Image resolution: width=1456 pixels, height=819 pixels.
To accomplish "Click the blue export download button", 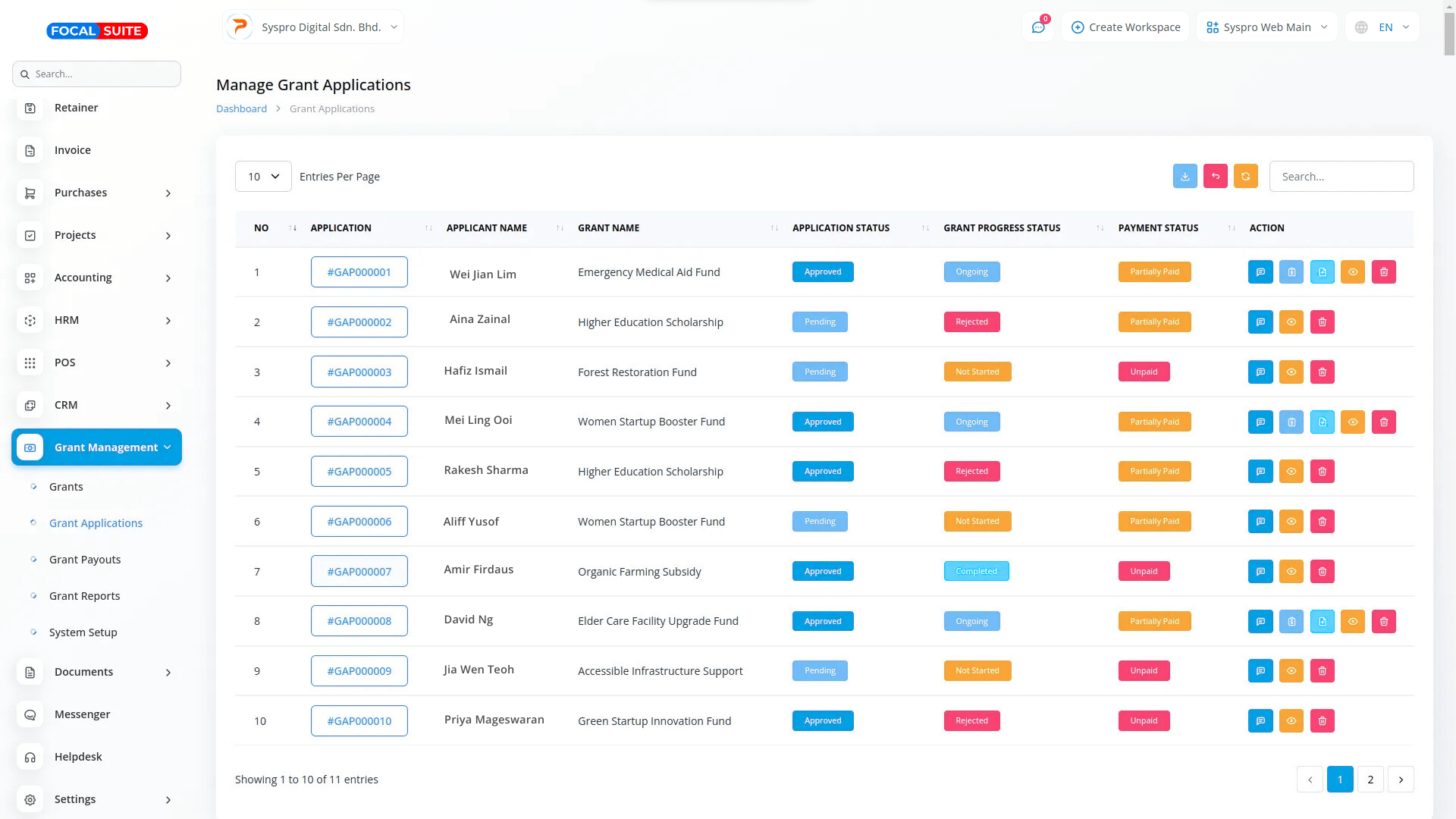I will (x=1185, y=176).
